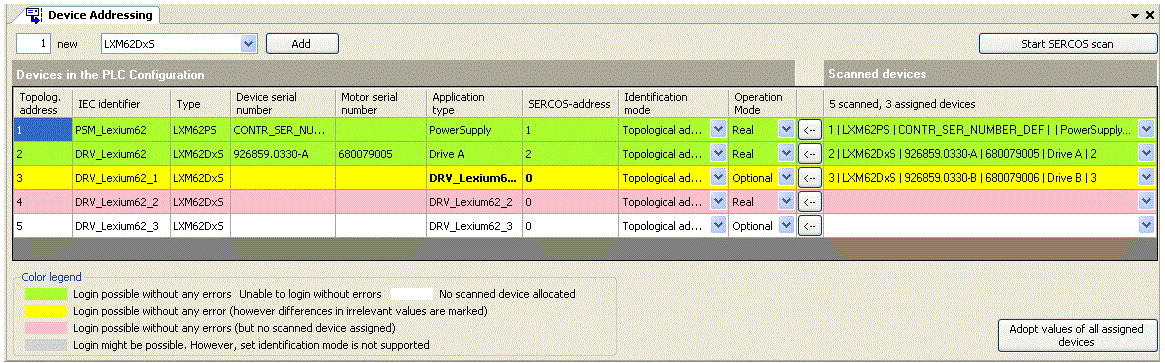Close the Device Addressing panel

pos(1150,15)
